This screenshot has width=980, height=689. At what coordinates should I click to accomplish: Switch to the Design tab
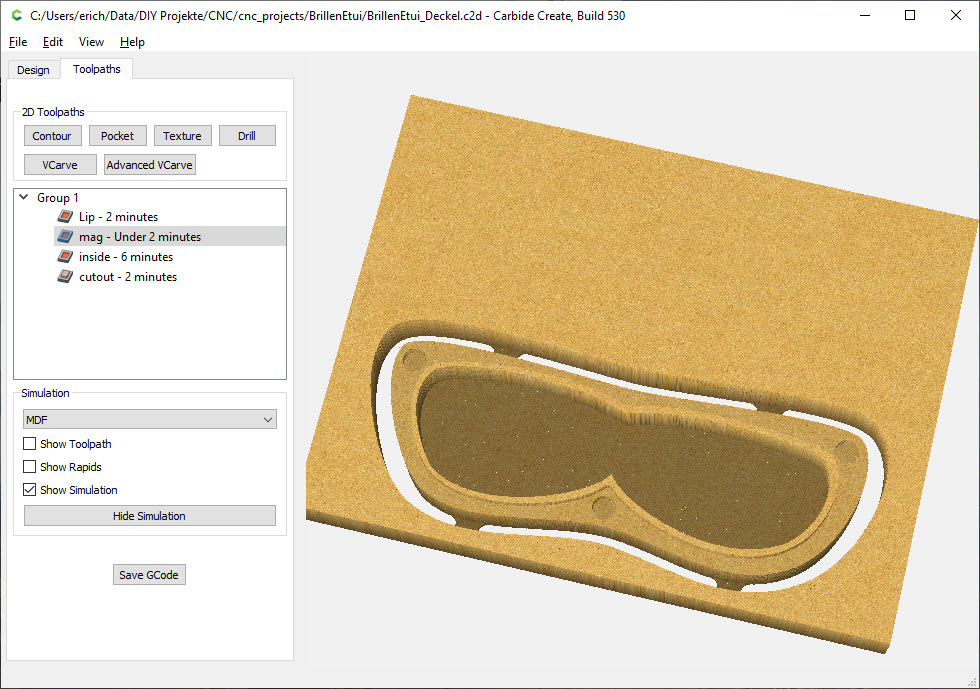coord(33,70)
